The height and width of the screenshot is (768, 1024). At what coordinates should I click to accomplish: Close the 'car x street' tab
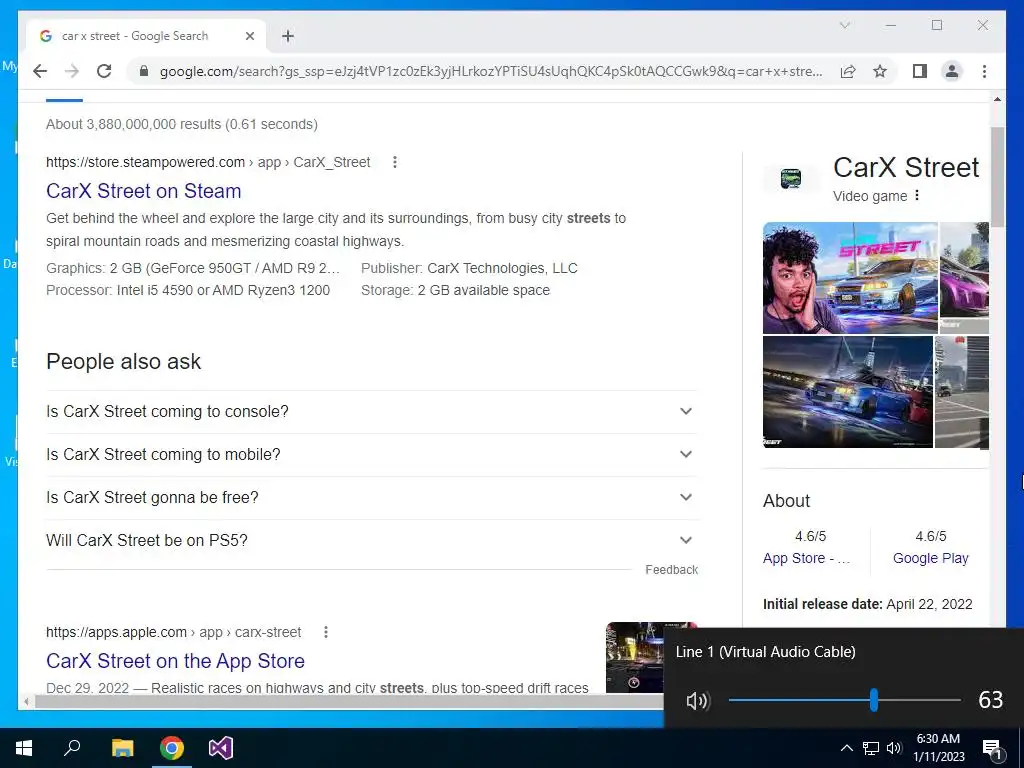(x=249, y=36)
